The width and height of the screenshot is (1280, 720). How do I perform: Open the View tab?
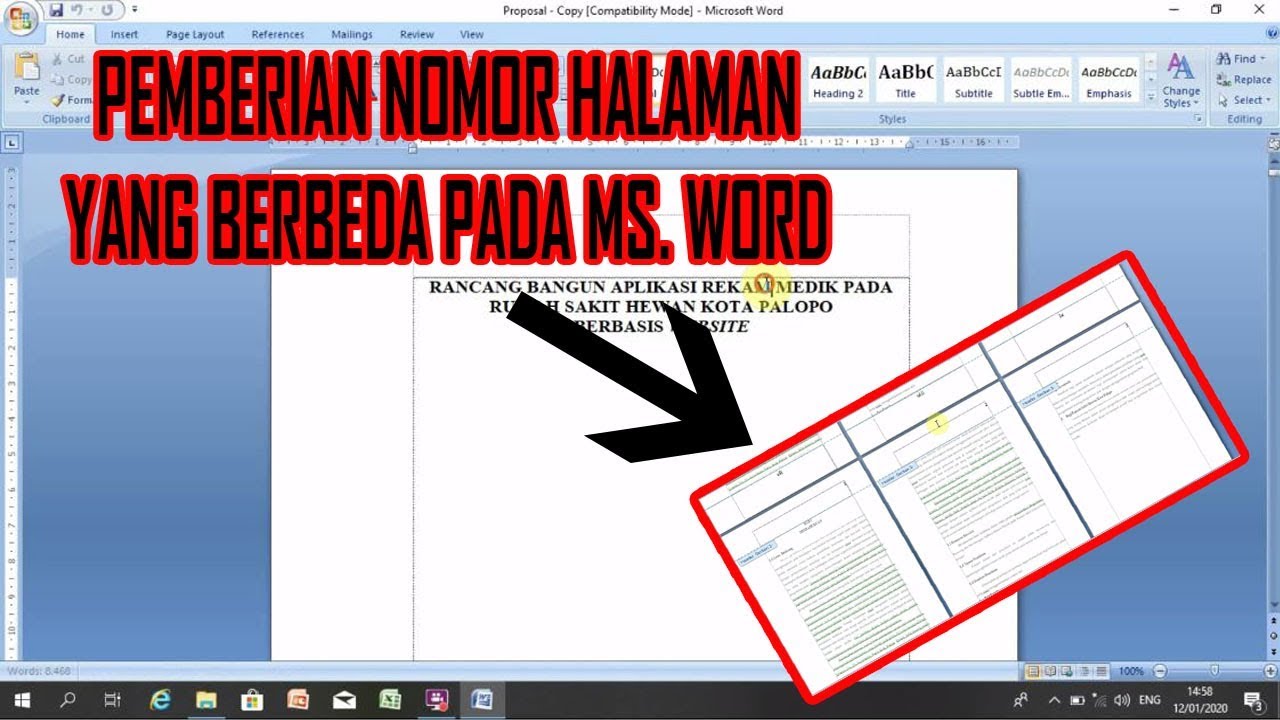point(472,34)
